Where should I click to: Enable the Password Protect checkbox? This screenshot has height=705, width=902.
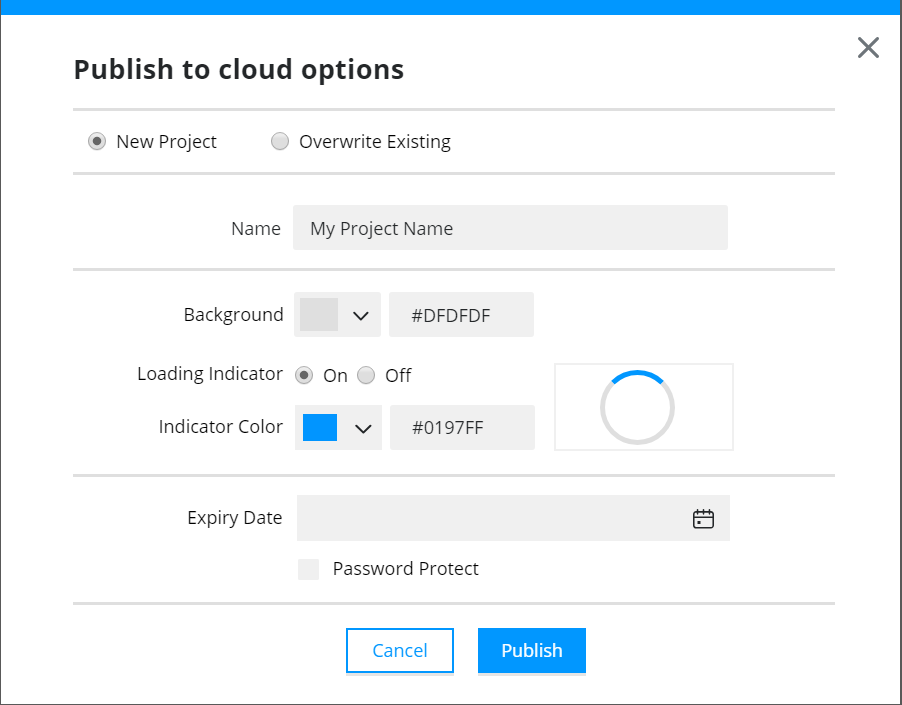pyautogui.click(x=308, y=569)
